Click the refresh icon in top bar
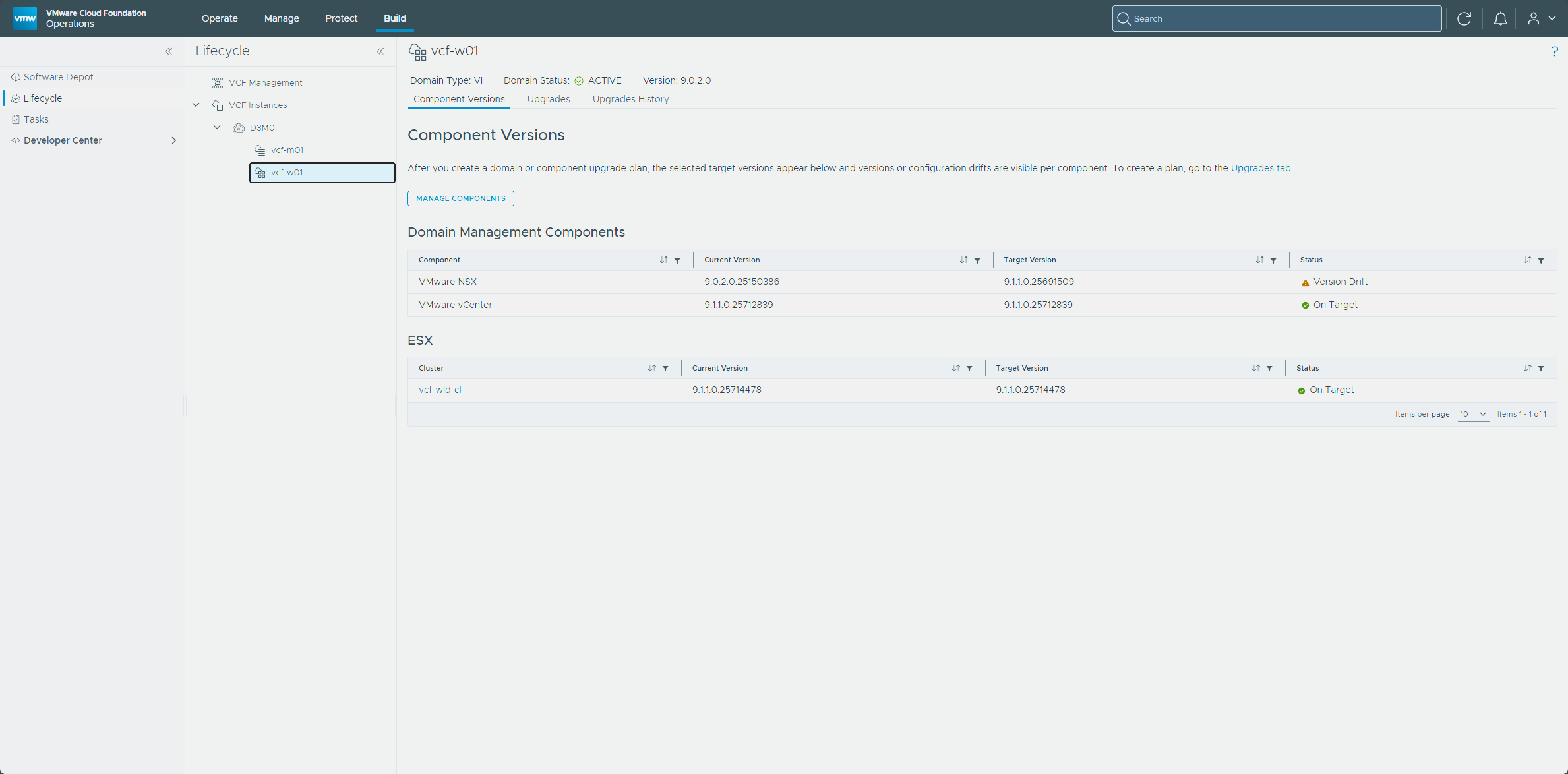This screenshot has width=1568, height=774. [1464, 18]
